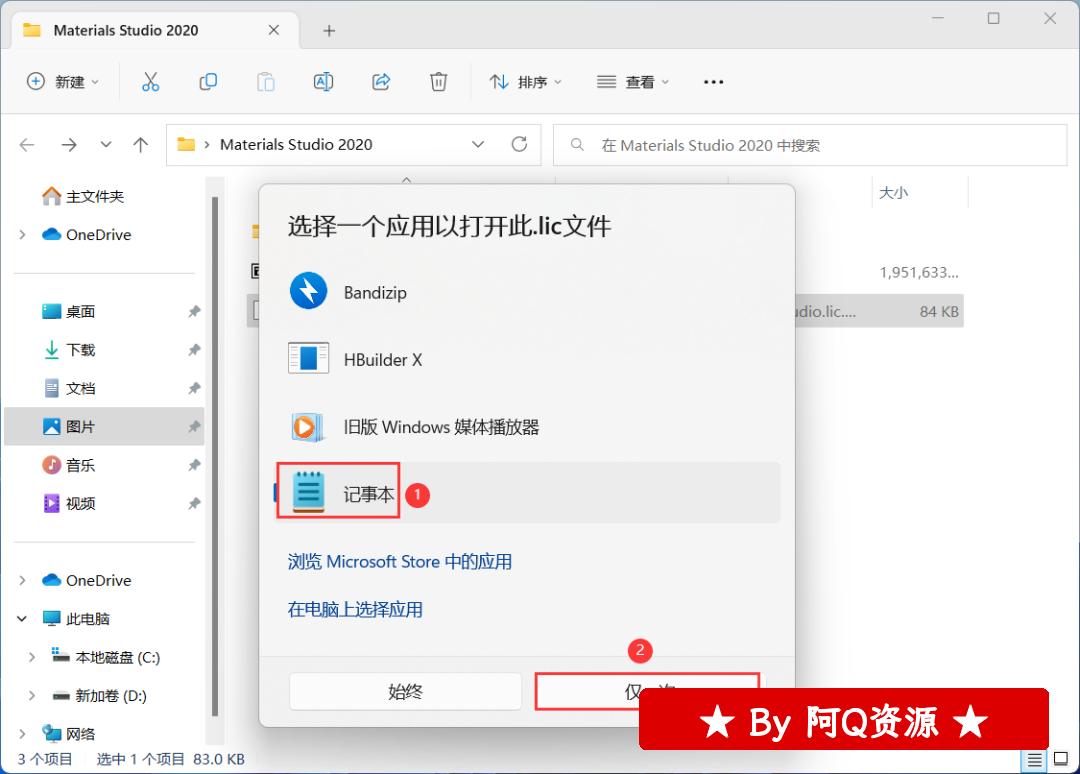Click the Delete trash can icon
The width and height of the screenshot is (1080, 774).
pos(438,82)
